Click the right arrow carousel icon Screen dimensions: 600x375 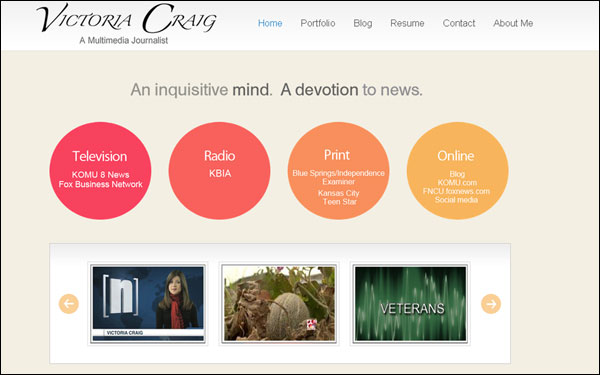pyautogui.click(x=491, y=304)
